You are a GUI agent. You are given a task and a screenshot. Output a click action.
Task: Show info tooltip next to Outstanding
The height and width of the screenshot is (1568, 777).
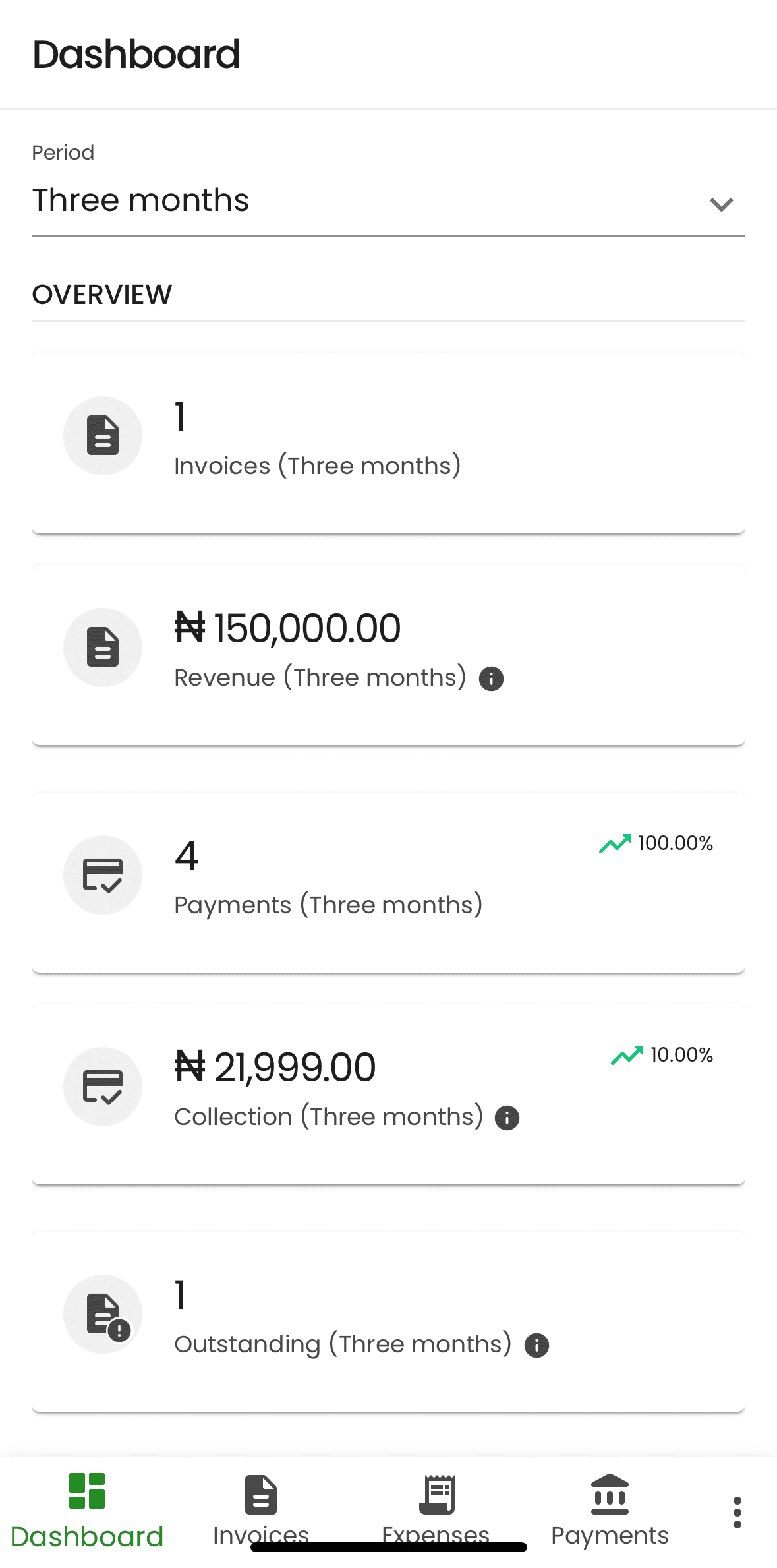tap(536, 1345)
